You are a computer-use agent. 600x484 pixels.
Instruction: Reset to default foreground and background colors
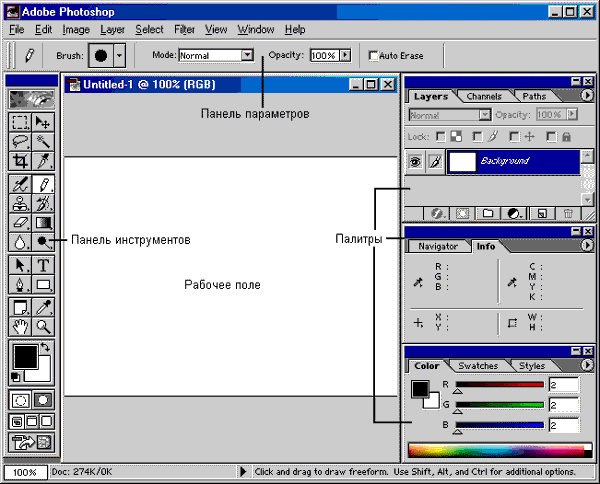pos(15,376)
